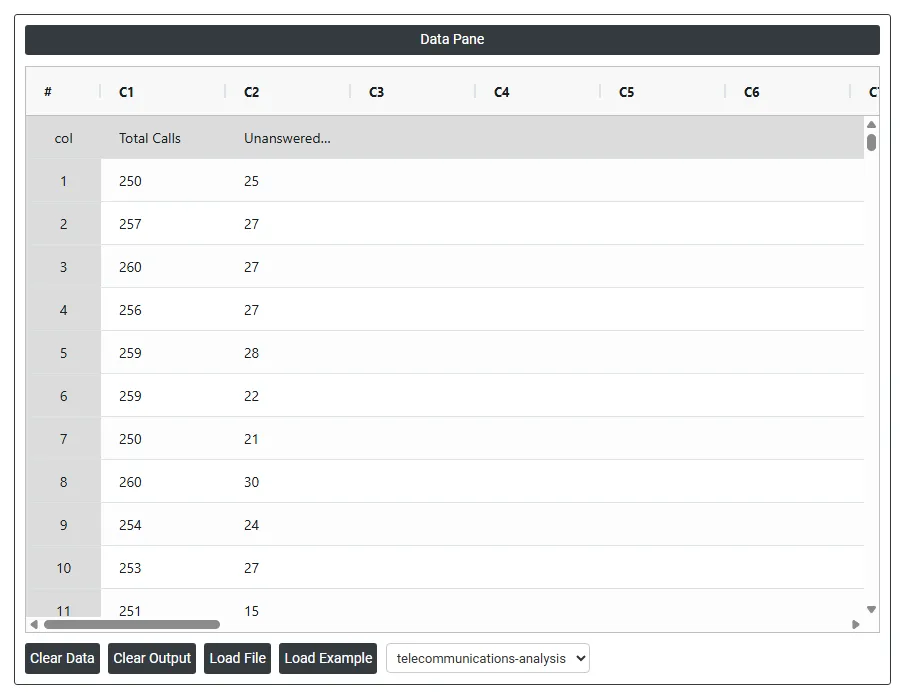901x699 pixels.
Task: Select the C1 column header
Action: (x=163, y=92)
